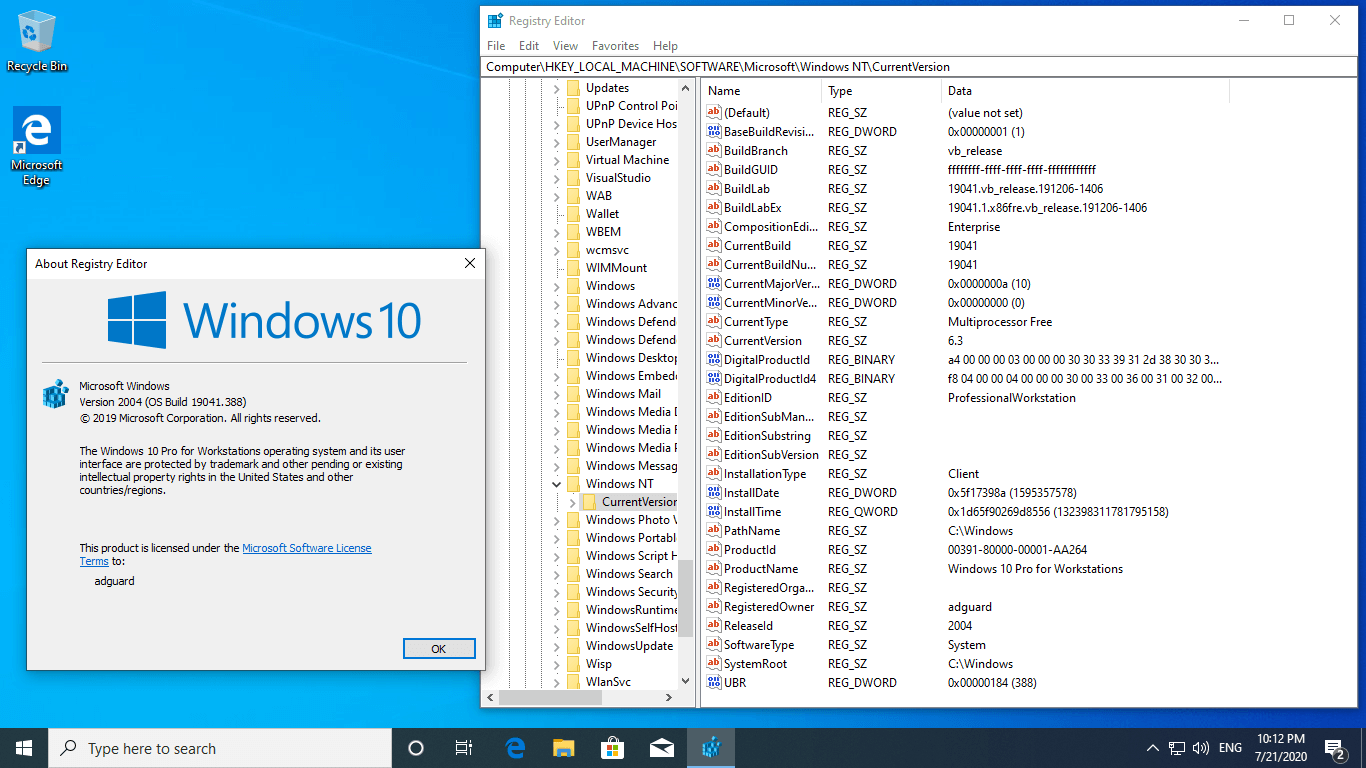Click the taskbar search box
Viewport: 1366px width, 768px height.
(220, 748)
